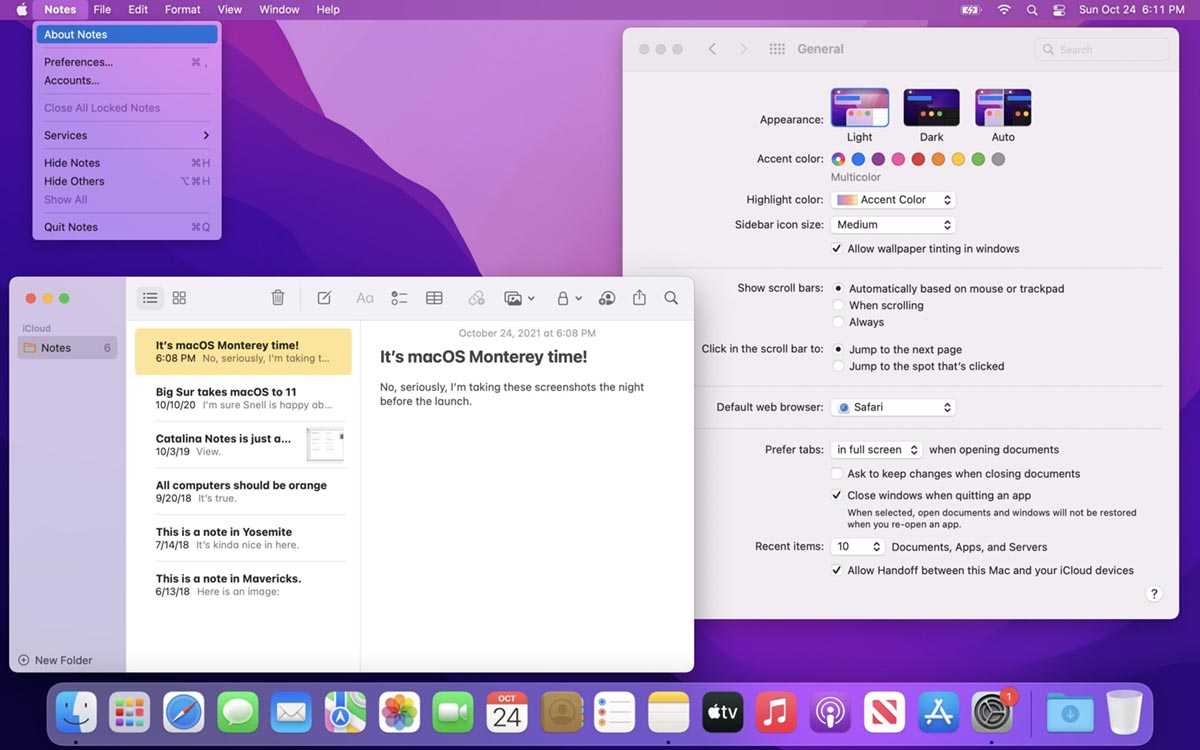Pick the green accent color swatch
1200x750 pixels.
(978, 159)
